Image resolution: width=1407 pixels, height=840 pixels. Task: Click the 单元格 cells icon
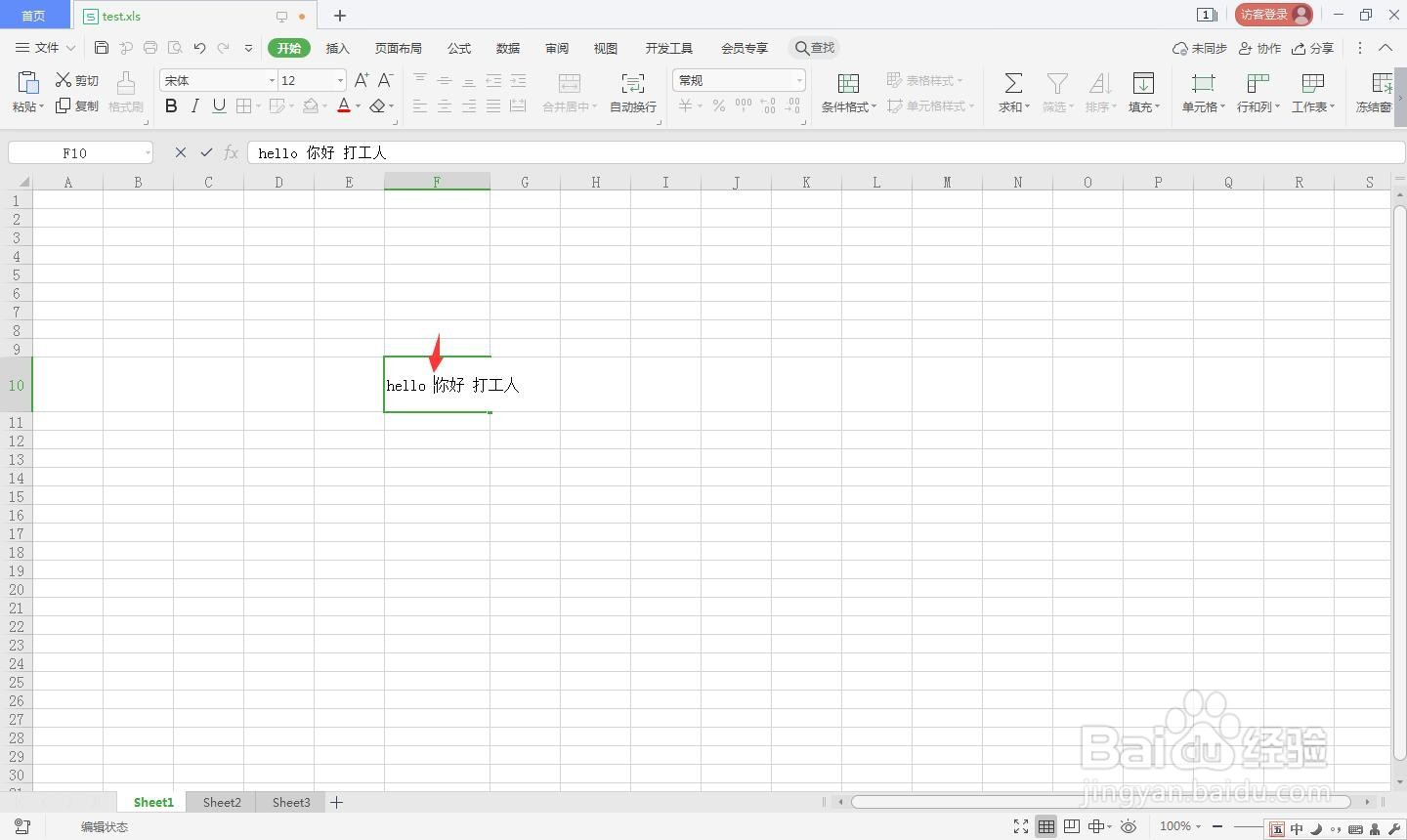coord(1203,83)
